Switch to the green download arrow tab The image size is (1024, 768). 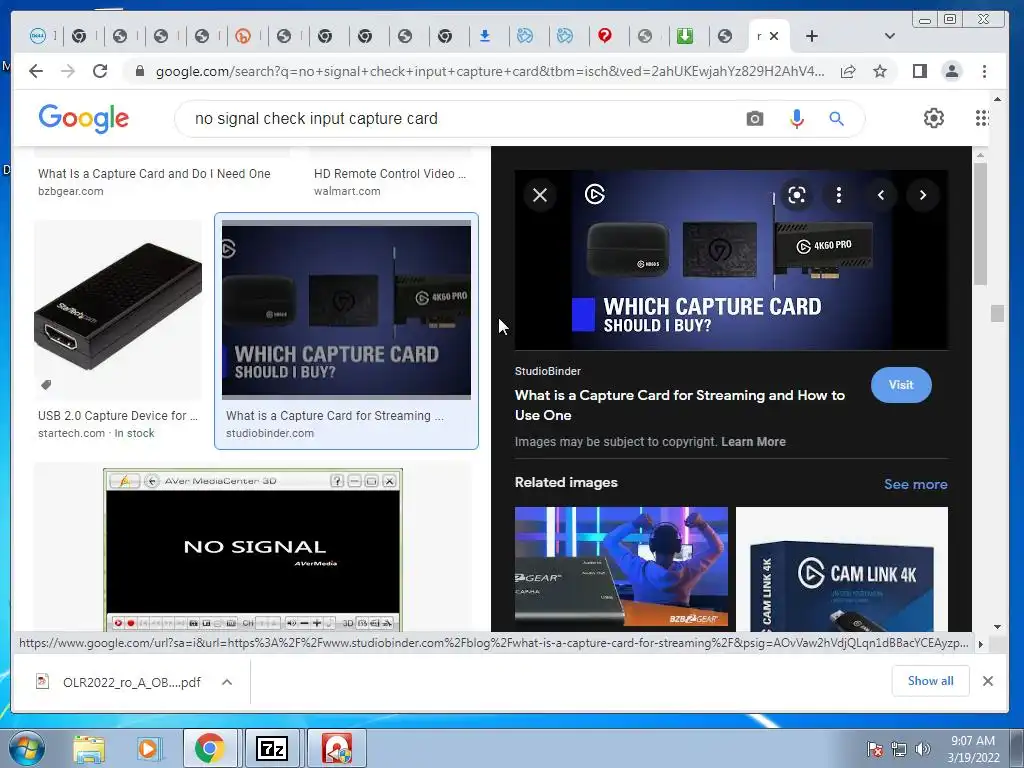click(685, 36)
